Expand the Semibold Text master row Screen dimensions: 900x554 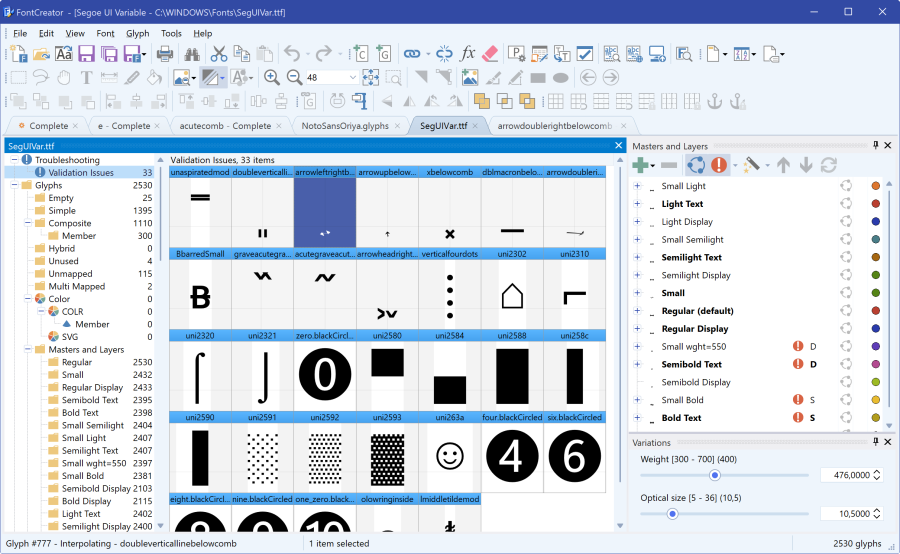pyautogui.click(x=637, y=364)
